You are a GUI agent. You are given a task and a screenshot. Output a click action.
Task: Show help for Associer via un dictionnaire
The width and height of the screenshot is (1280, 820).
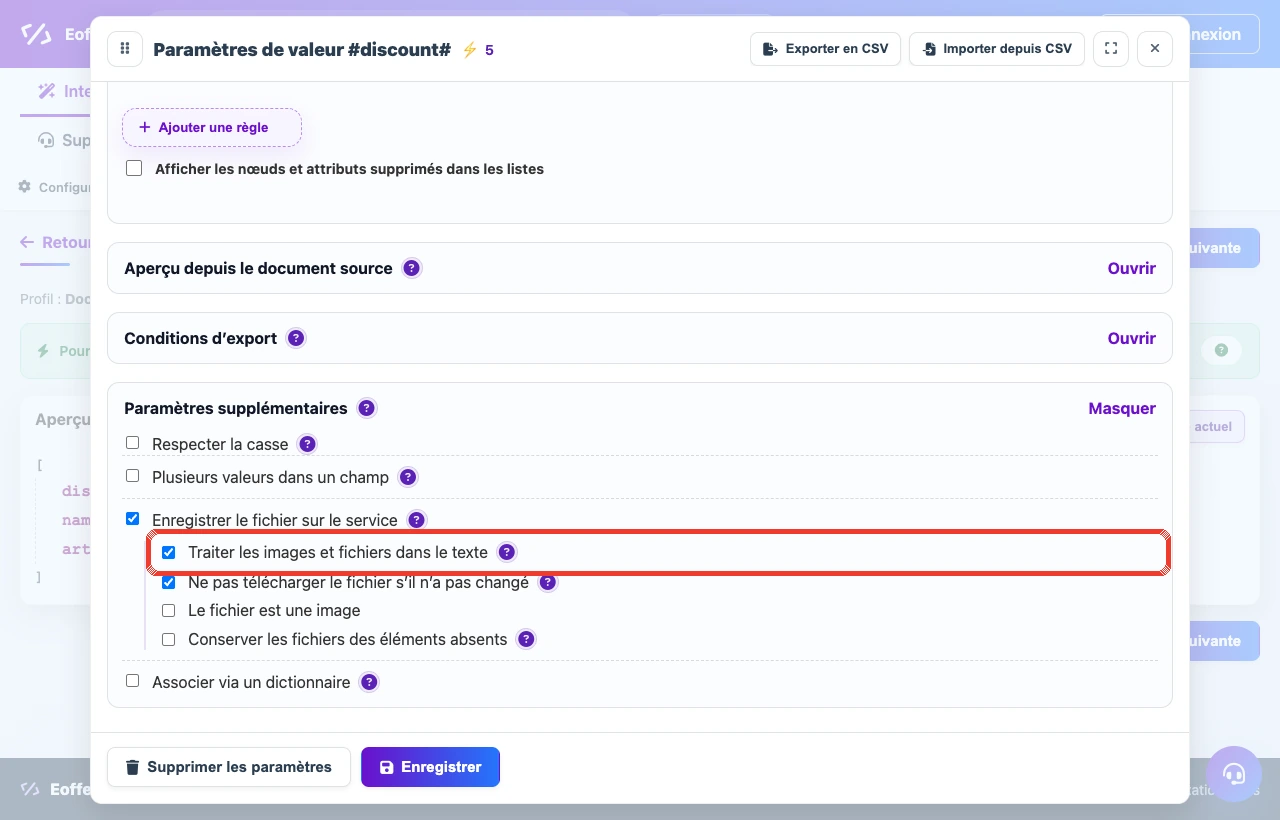pos(369,682)
